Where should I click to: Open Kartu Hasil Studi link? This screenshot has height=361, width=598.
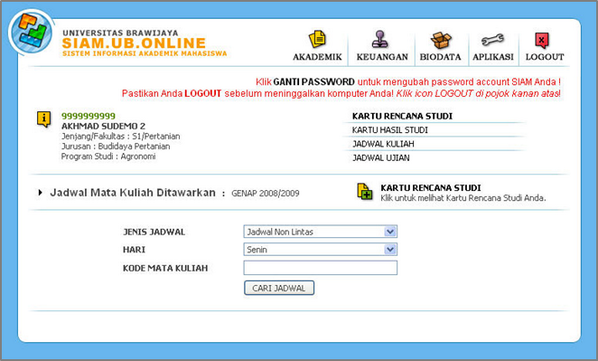[390, 130]
